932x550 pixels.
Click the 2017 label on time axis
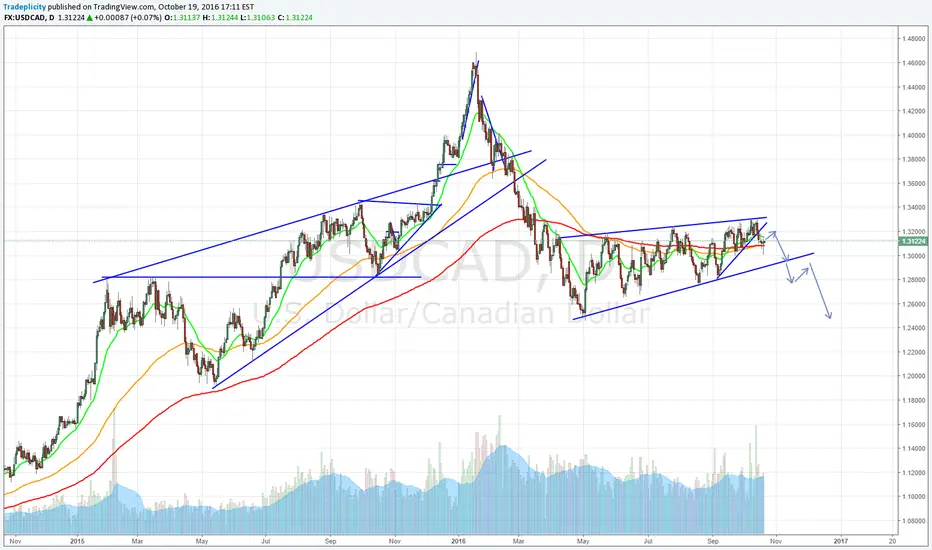tap(840, 541)
